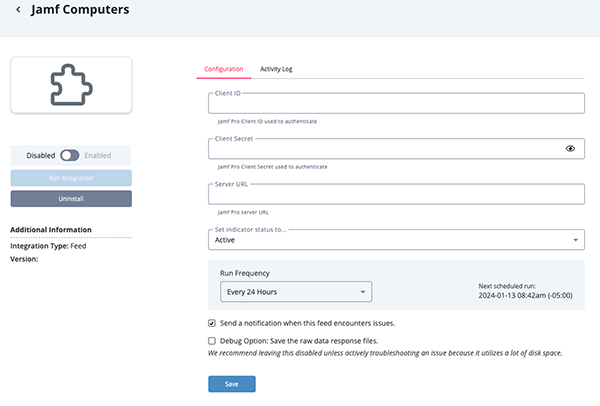Screen dimensions: 600x406
Task: Click the Jamf Computers page title
Action: pyautogui.click(x=81, y=10)
